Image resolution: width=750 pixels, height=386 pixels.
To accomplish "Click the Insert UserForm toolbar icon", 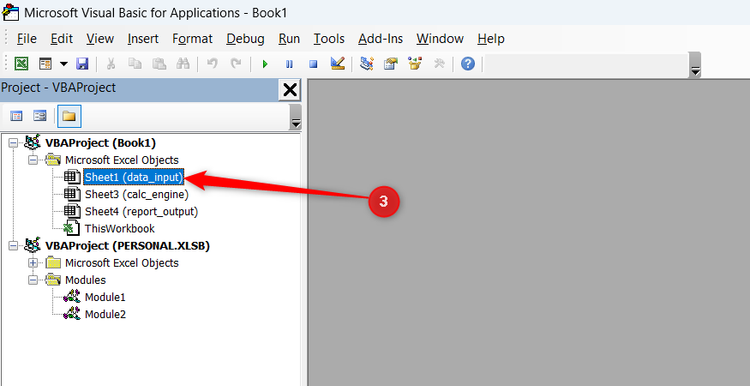I will 45,64.
